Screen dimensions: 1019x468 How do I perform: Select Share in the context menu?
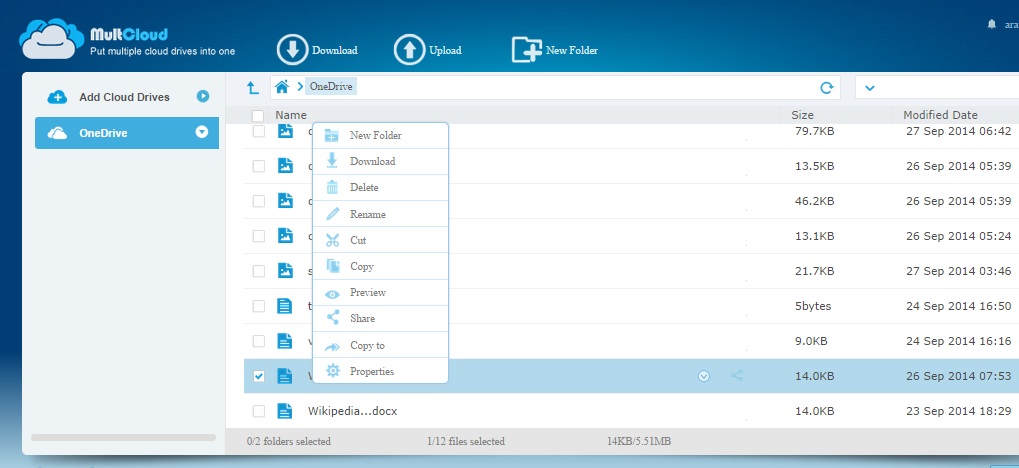point(380,318)
